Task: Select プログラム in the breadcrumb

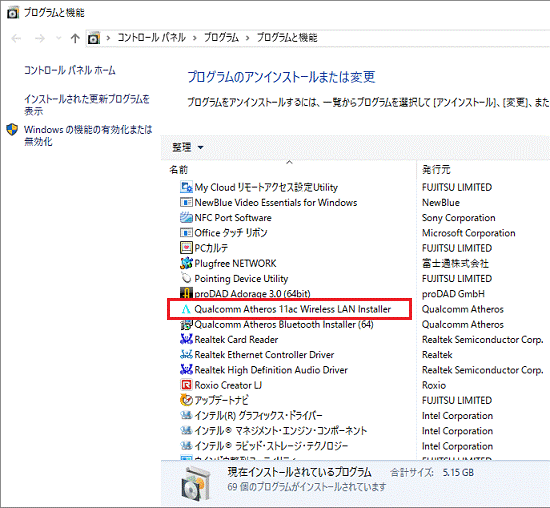Action: [221, 38]
